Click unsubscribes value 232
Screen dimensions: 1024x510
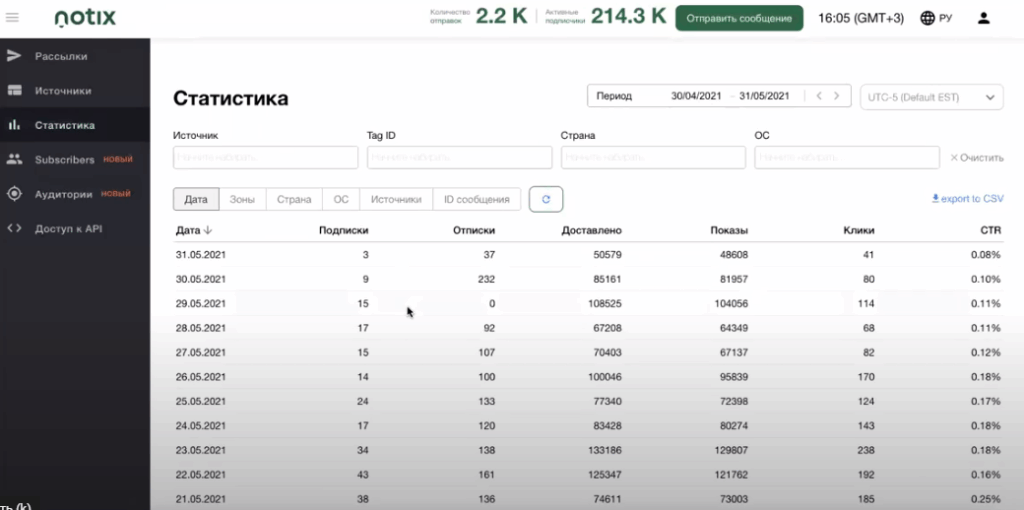point(487,279)
